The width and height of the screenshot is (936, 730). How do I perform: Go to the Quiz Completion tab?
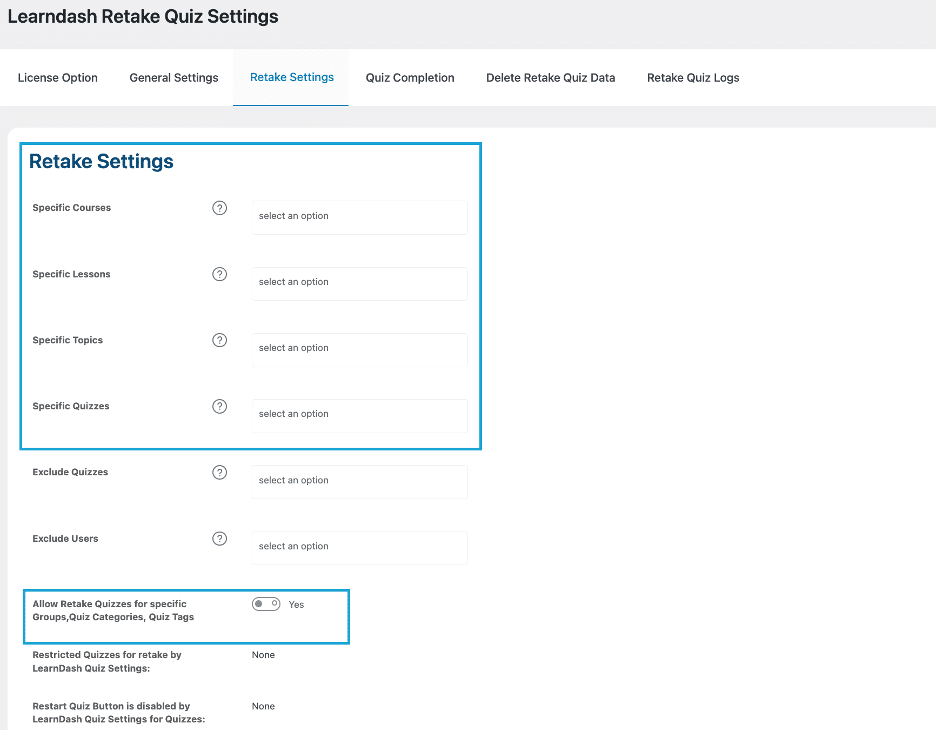410,78
